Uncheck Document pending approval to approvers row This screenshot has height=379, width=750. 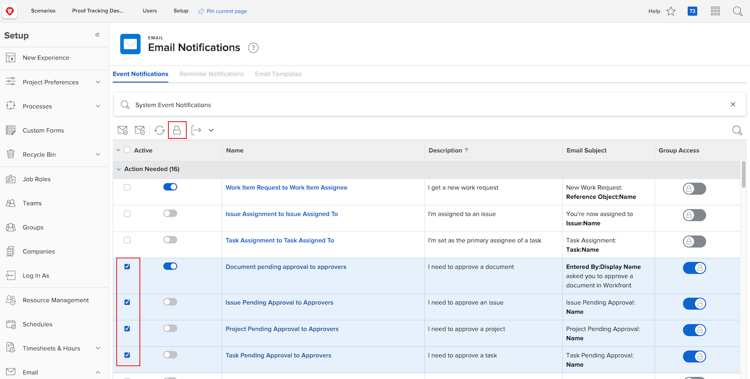point(127,267)
